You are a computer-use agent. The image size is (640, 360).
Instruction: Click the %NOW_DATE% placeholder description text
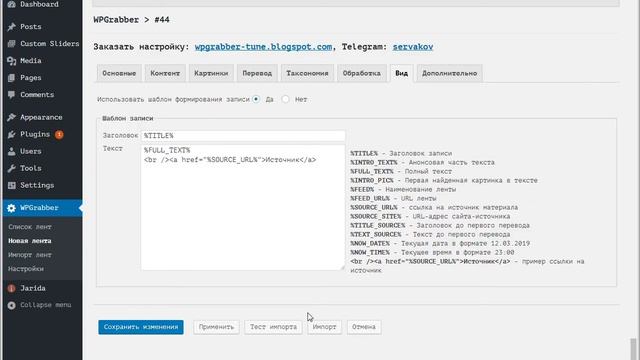[x=440, y=243]
